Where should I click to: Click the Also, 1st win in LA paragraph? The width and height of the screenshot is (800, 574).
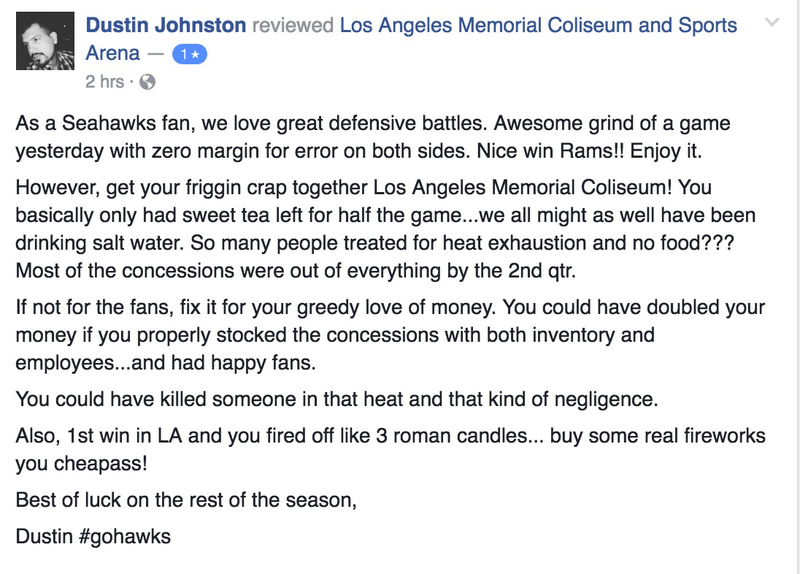coord(390,450)
